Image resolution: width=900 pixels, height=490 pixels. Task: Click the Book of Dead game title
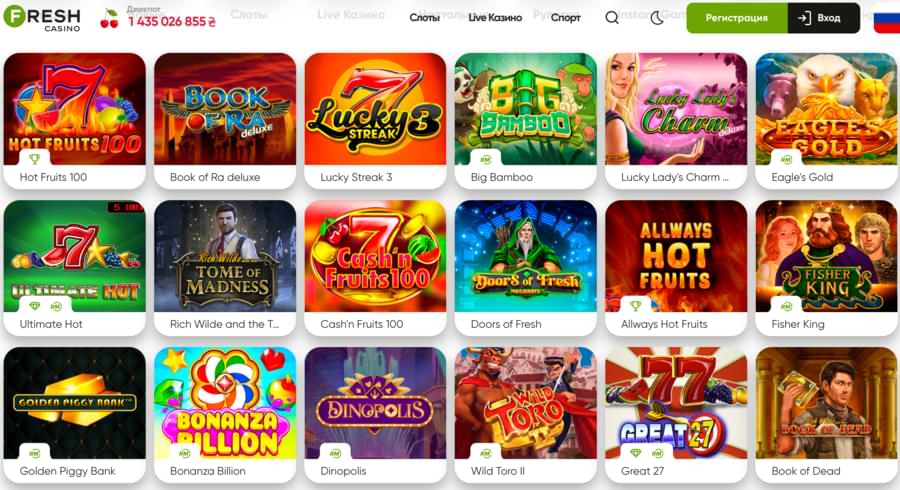click(806, 471)
